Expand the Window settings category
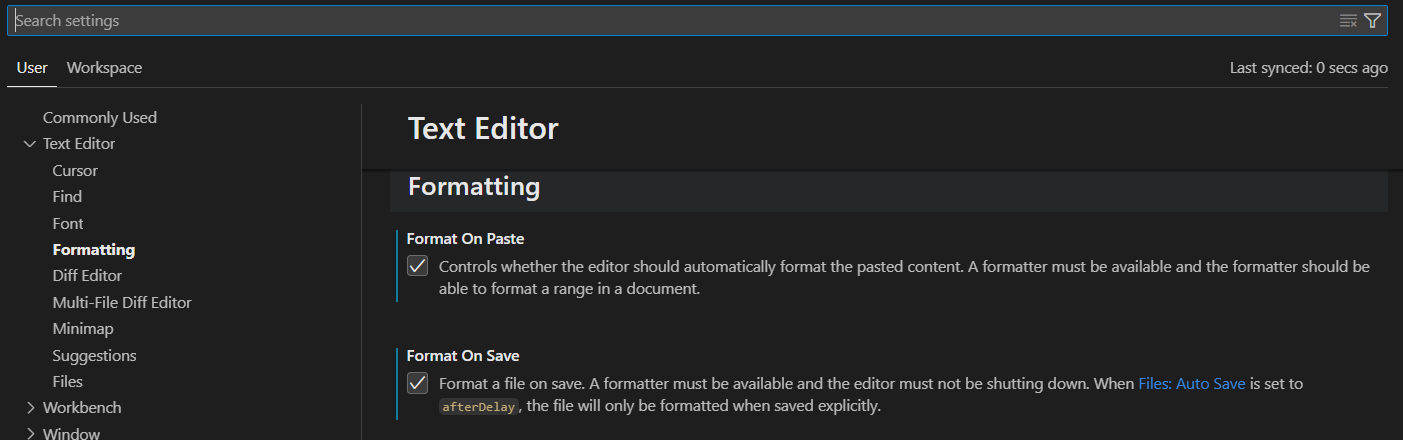 tap(29, 433)
